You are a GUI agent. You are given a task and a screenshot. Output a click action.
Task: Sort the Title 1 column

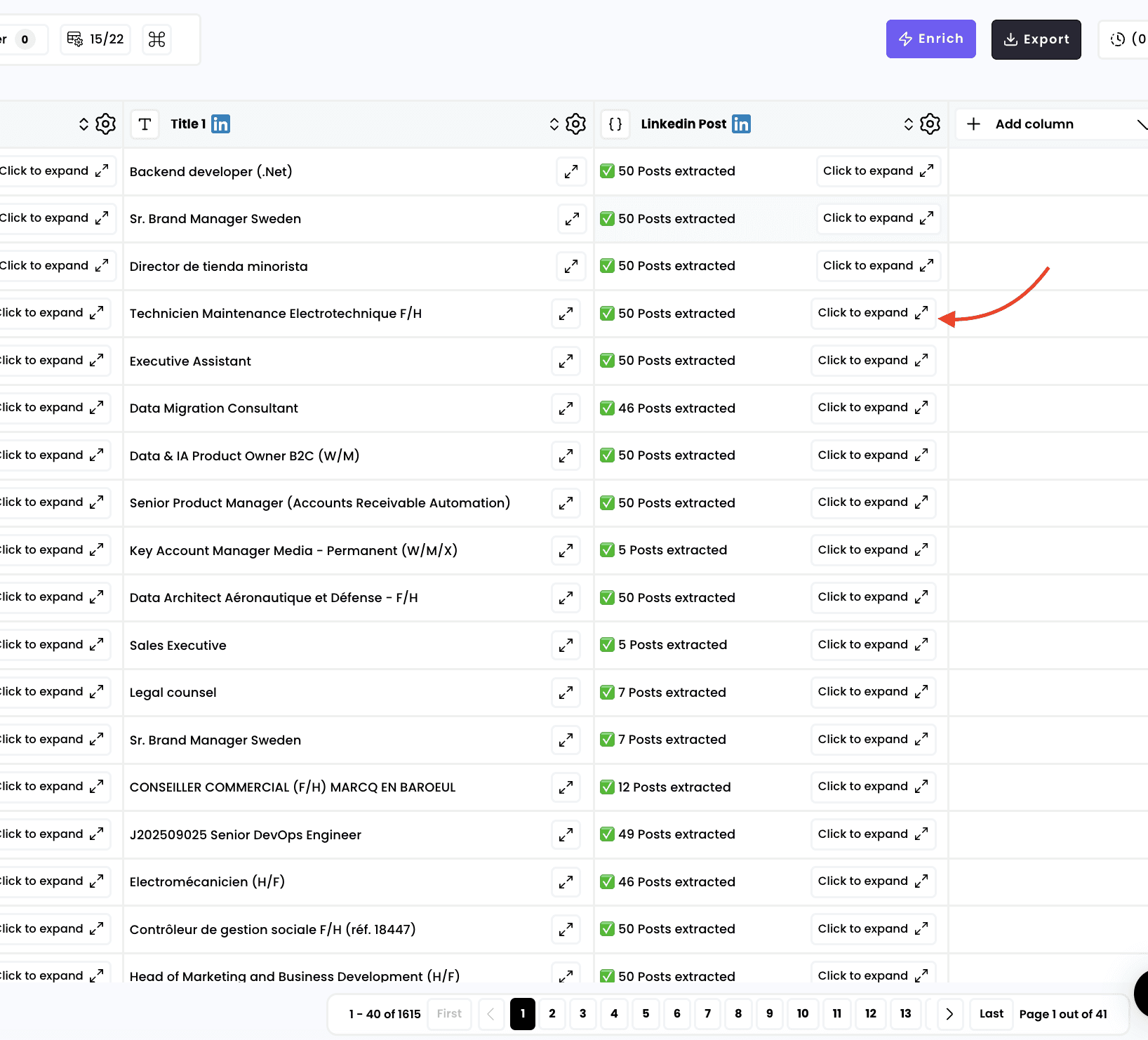click(x=554, y=124)
